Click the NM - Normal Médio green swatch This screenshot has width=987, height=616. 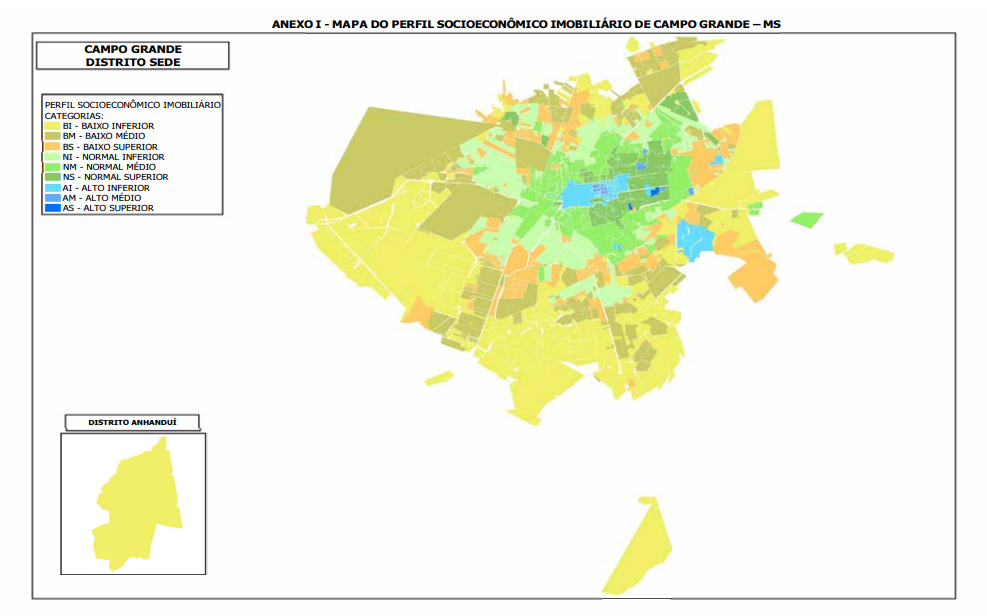coord(52,167)
